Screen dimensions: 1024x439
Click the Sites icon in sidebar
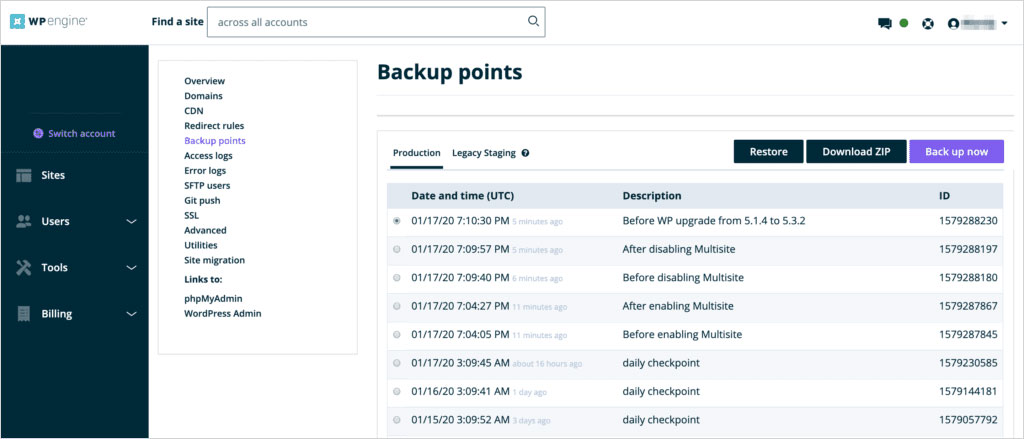pos(24,175)
